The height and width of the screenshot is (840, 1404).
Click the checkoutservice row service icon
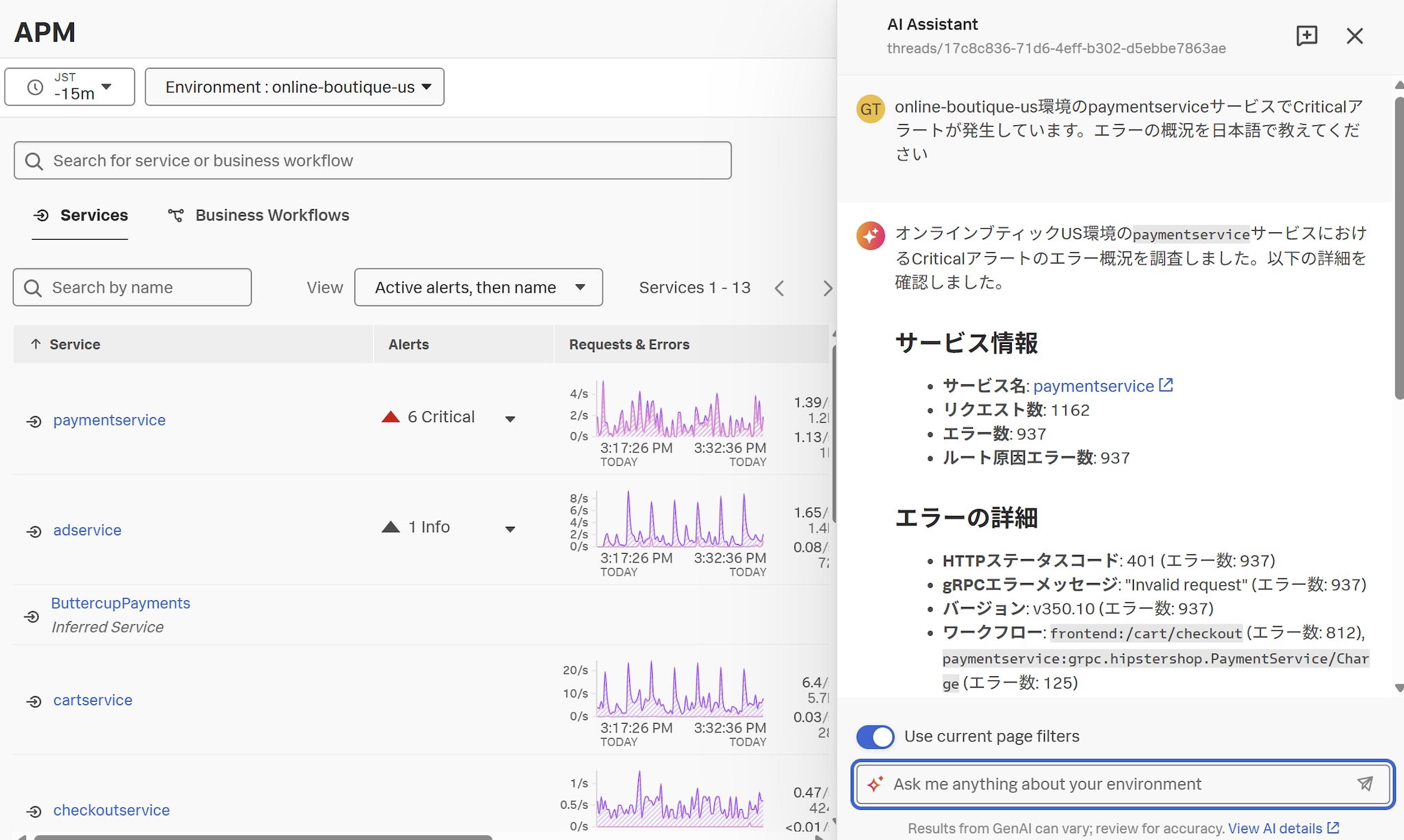[x=34, y=811]
